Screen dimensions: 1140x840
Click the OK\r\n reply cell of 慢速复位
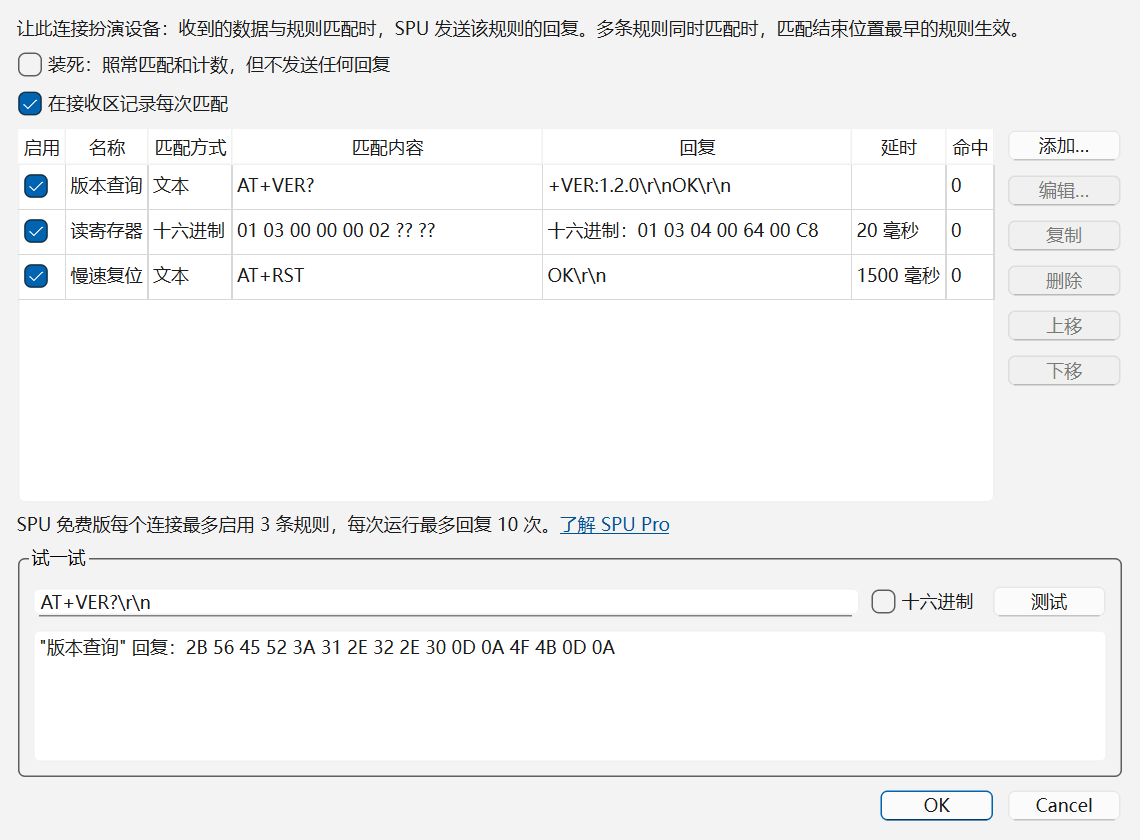pyautogui.click(x=697, y=276)
